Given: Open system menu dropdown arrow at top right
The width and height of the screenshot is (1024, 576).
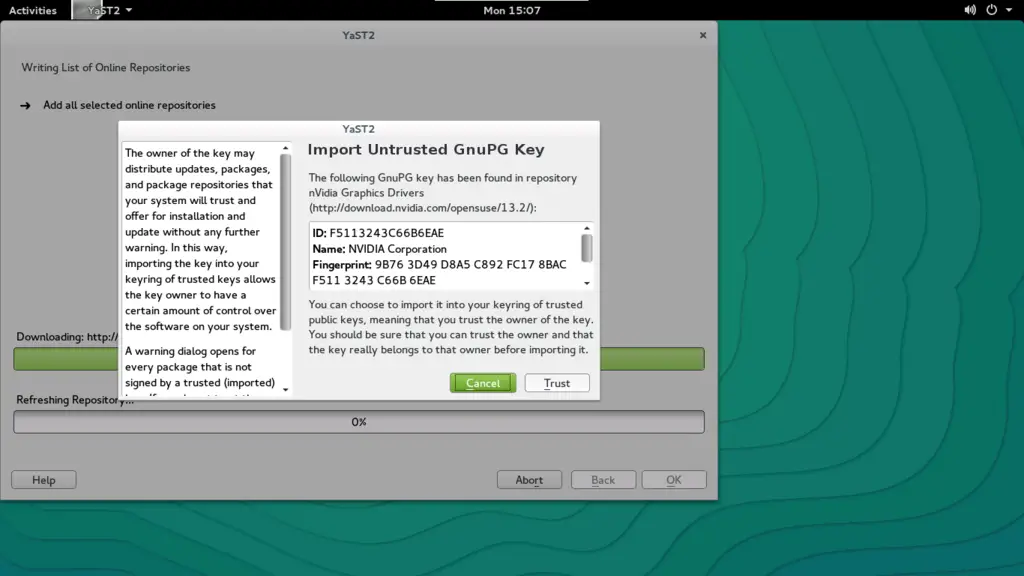Looking at the screenshot, I should click(x=1009, y=10).
